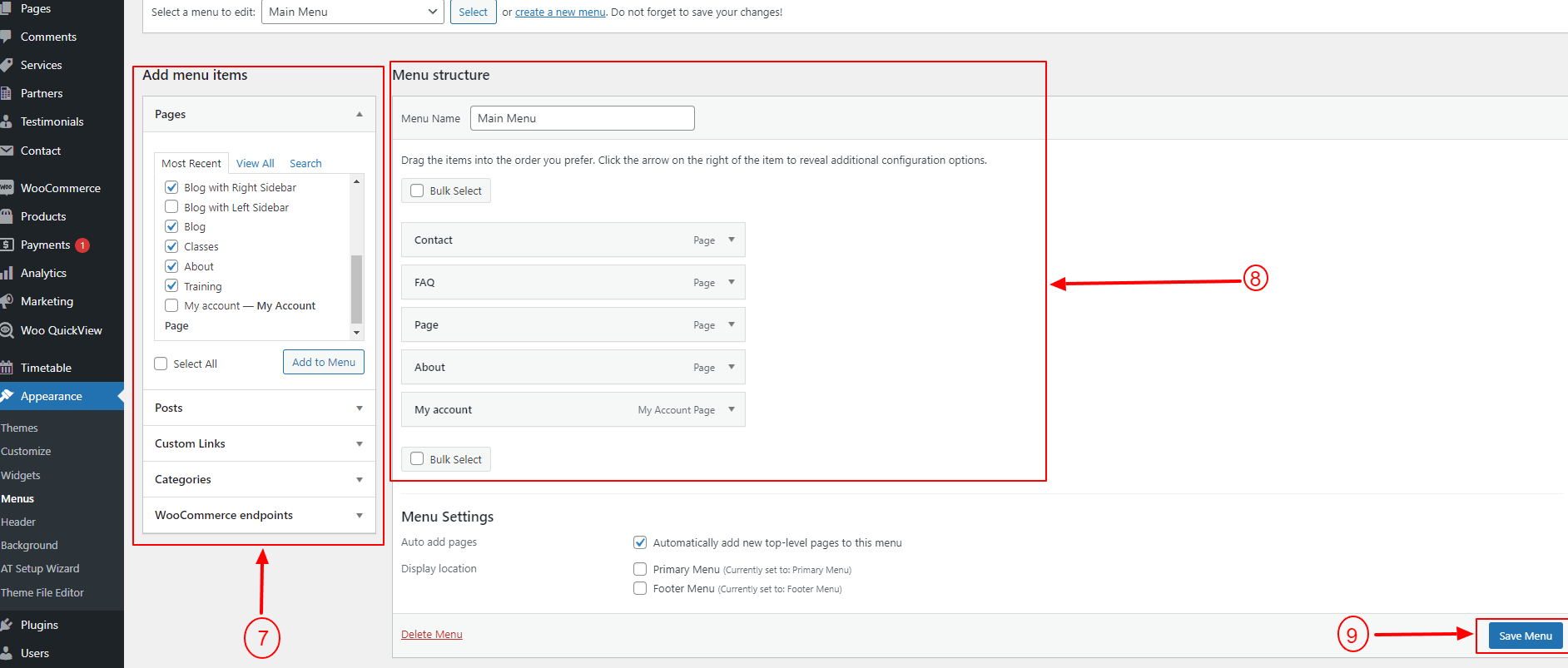Expand the Custom Links panel
Image resolution: width=1568 pixels, height=668 pixels.
pos(359,444)
